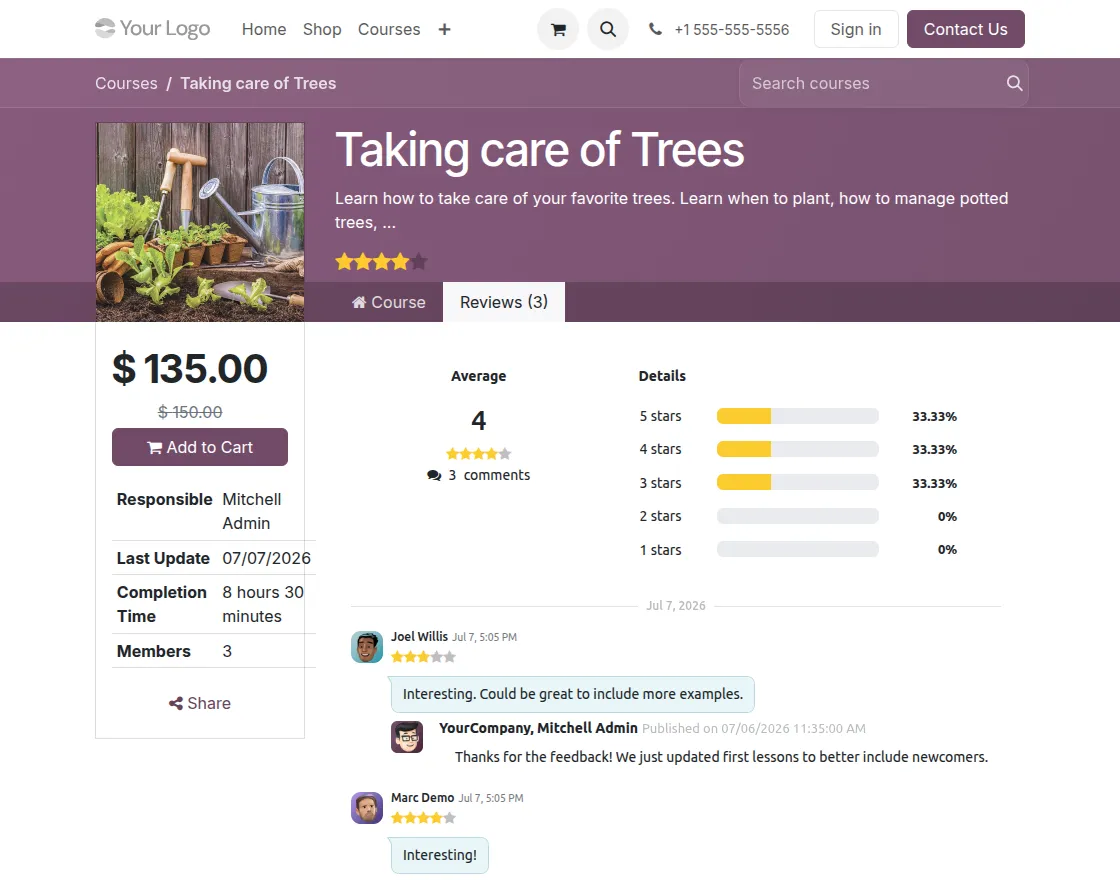
Task: Click the star rating under course title
Action: tap(381, 261)
